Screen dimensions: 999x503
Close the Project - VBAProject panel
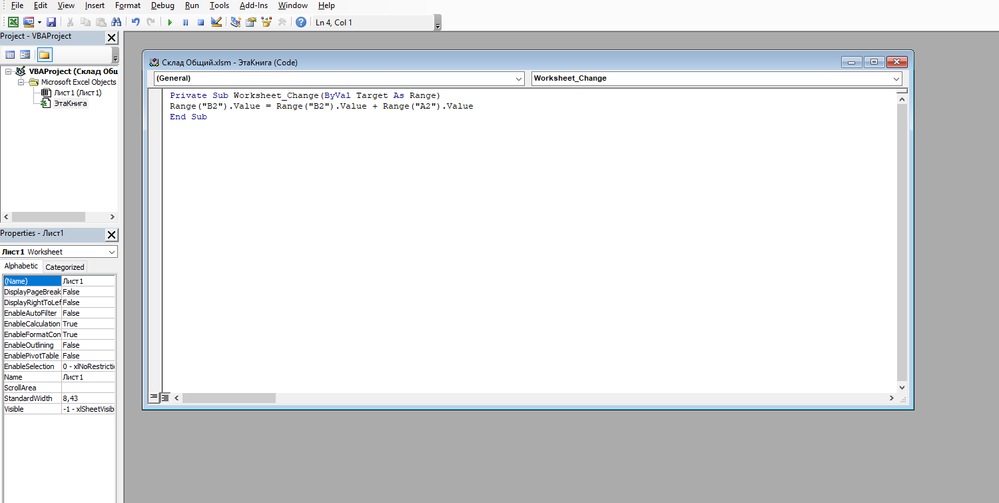coord(111,38)
